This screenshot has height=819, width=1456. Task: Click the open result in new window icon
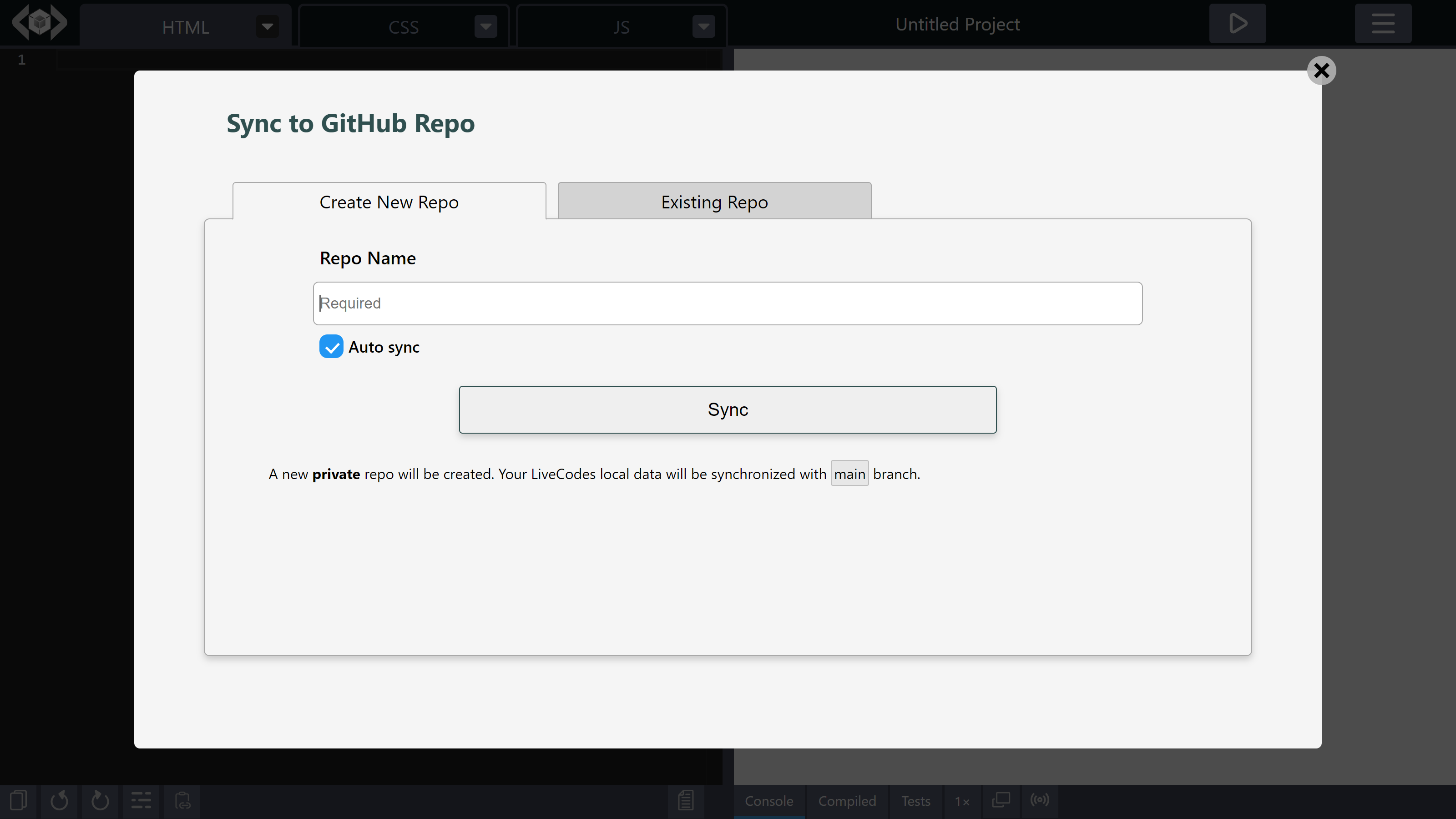(1001, 800)
